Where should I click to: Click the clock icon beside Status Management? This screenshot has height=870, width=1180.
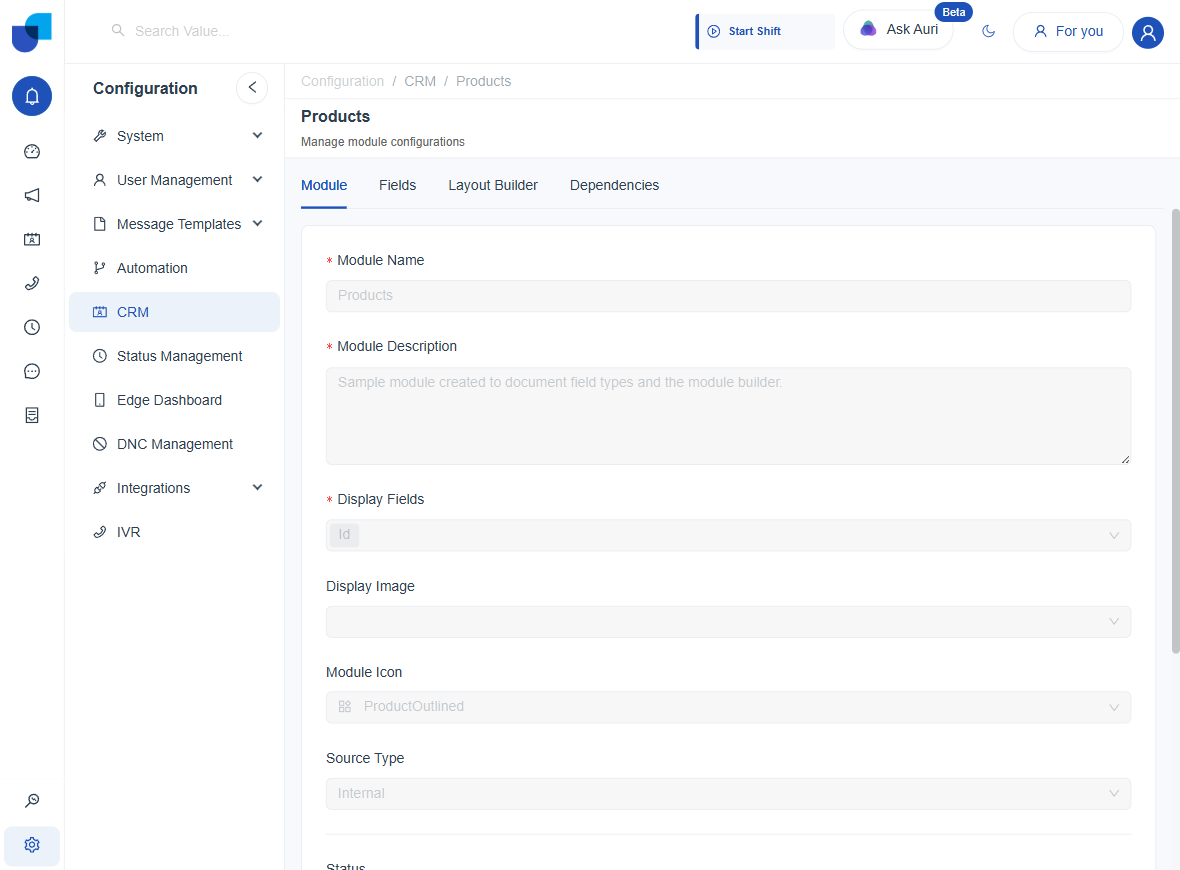coord(99,356)
